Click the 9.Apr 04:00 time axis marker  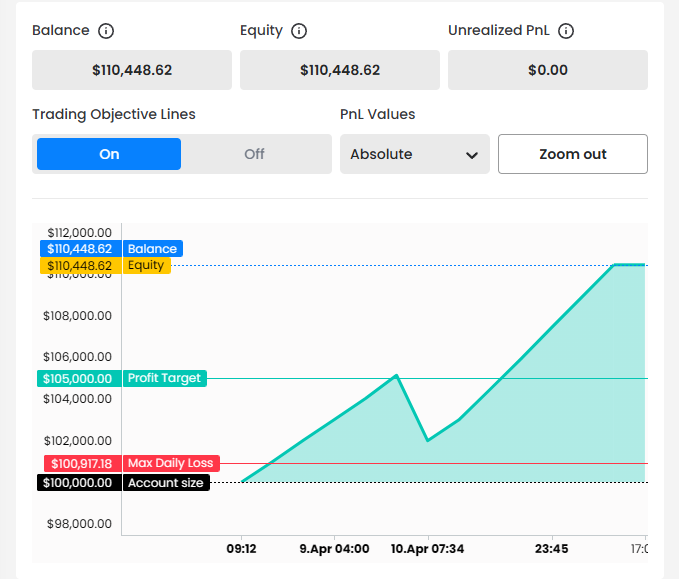point(334,549)
